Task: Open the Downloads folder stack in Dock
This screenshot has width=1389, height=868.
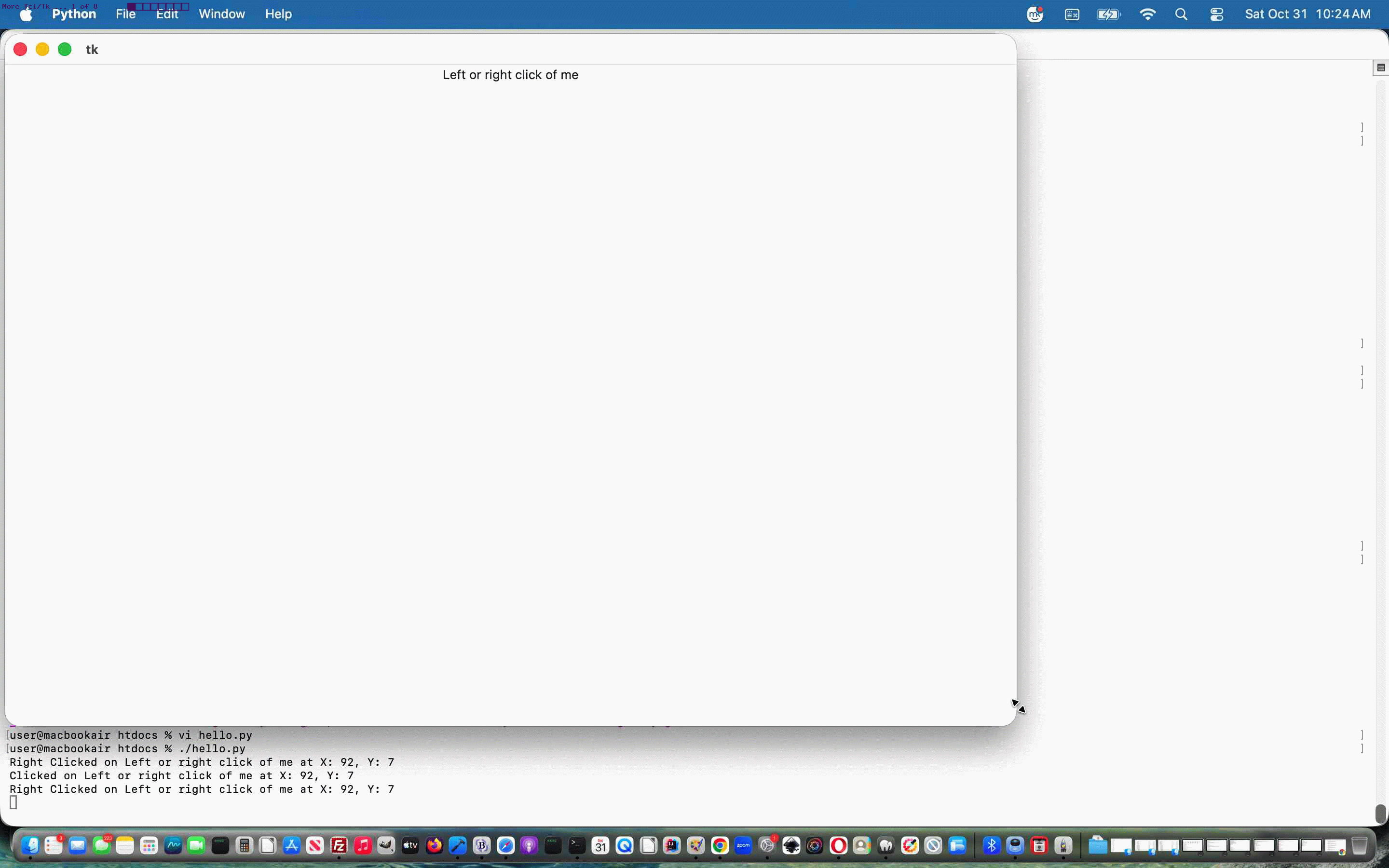Action: pyautogui.click(x=1097, y=845)
